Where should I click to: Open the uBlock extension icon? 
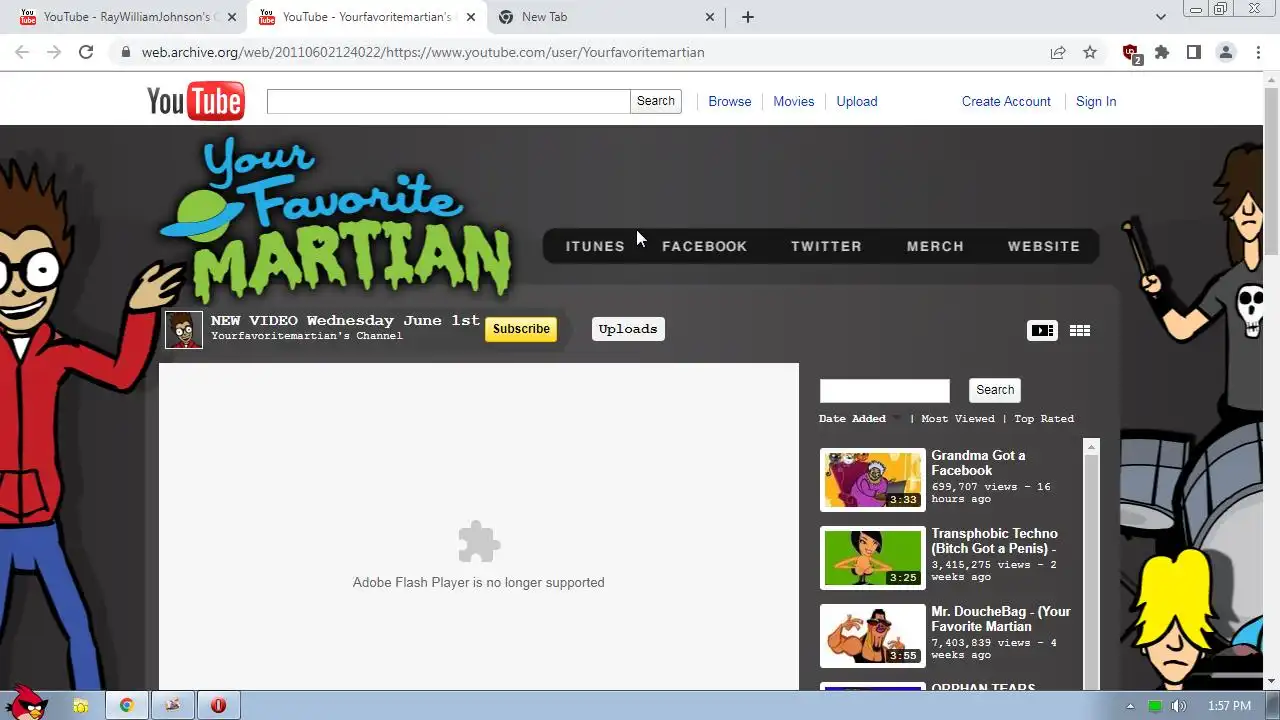(1131, 53)
